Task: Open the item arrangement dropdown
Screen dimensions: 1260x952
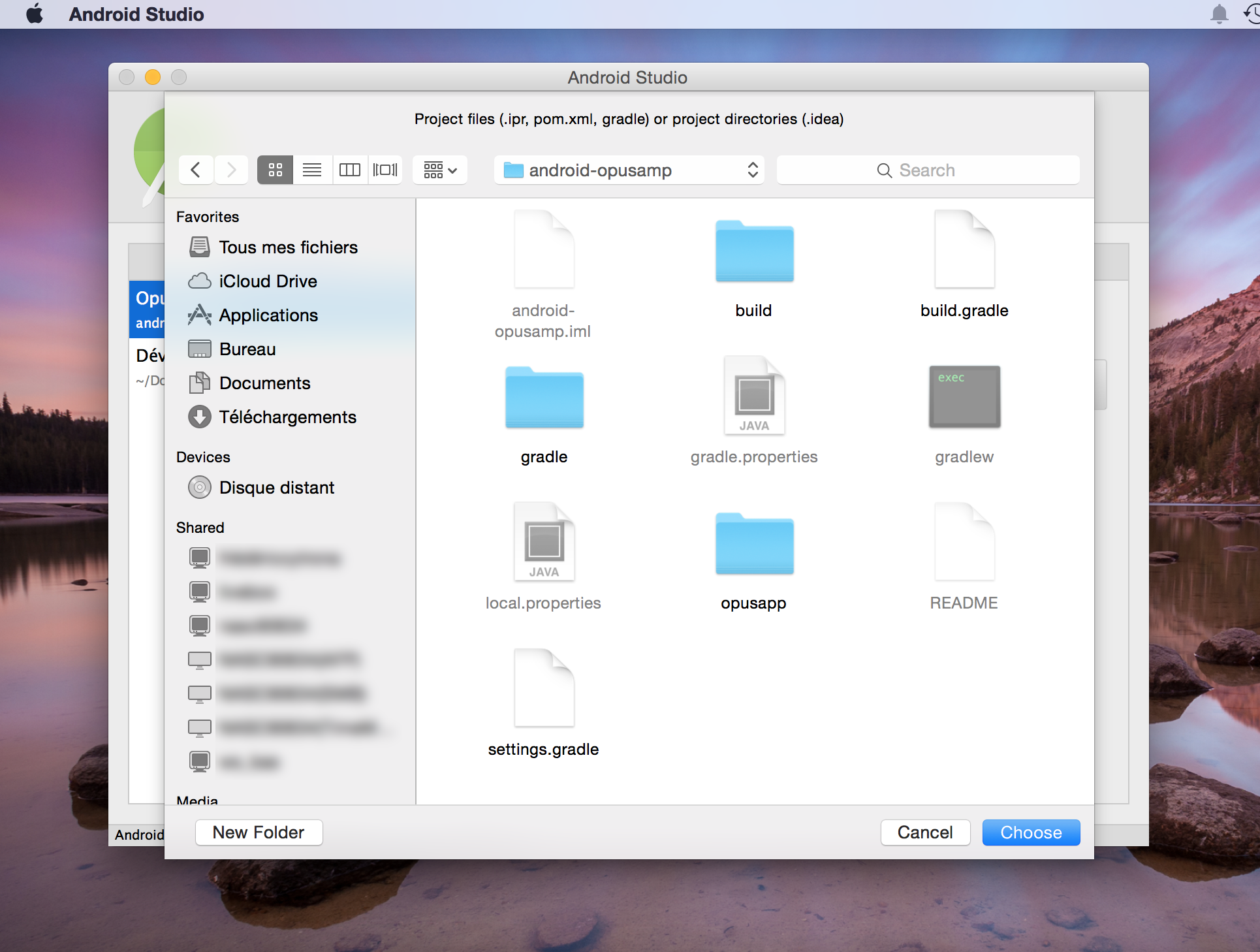Action: [440, 170]
